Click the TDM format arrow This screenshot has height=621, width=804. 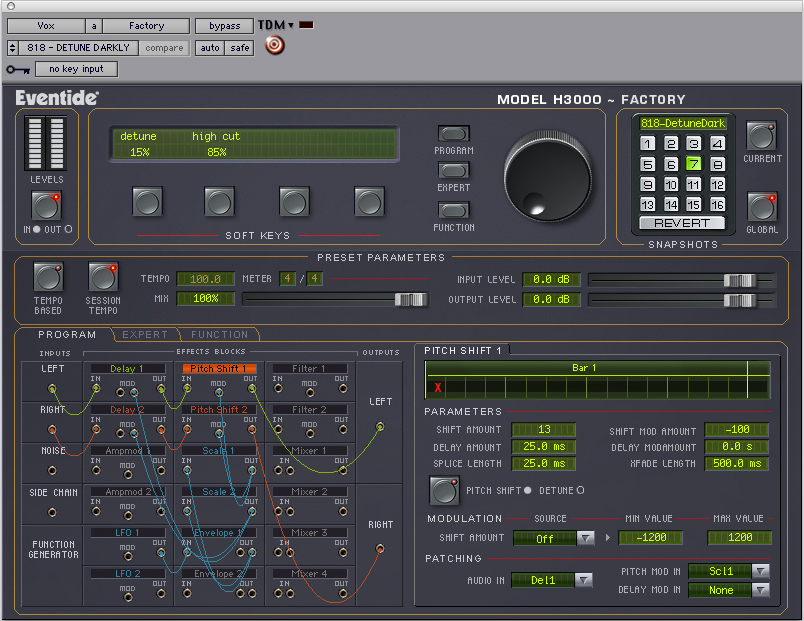click(291, 25)
